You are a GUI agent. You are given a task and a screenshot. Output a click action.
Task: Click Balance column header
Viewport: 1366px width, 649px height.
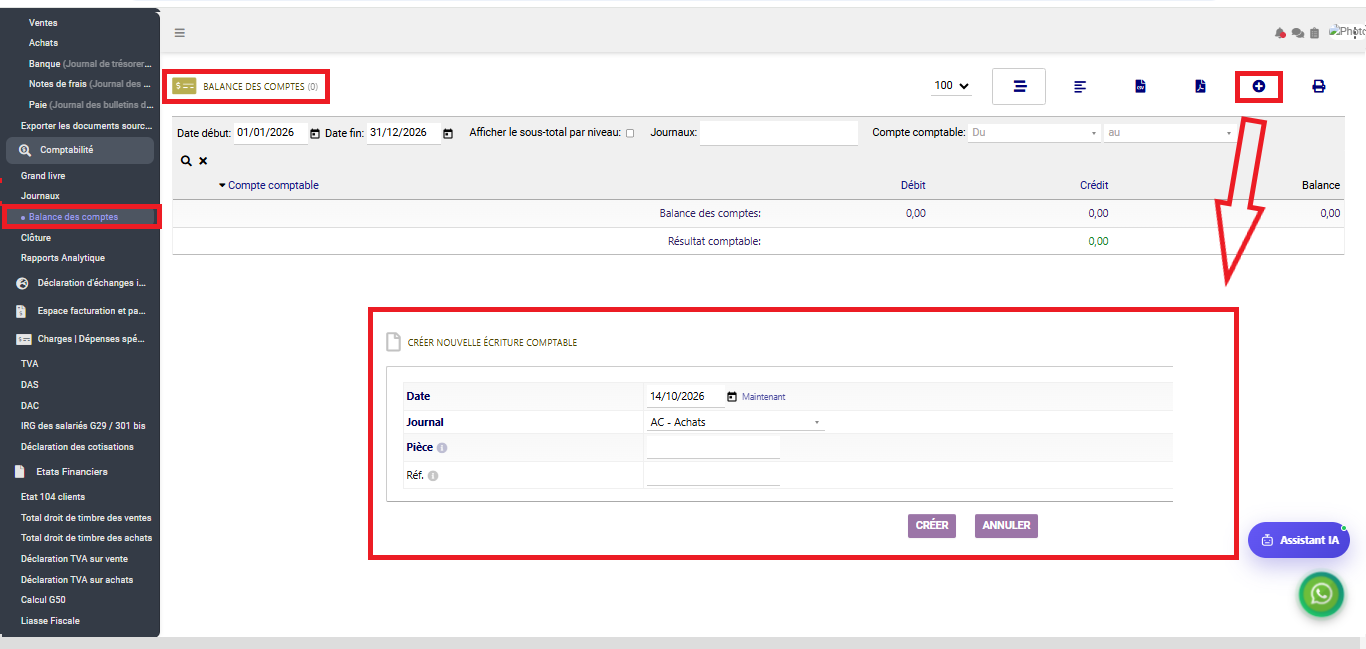pos(1321,185)
